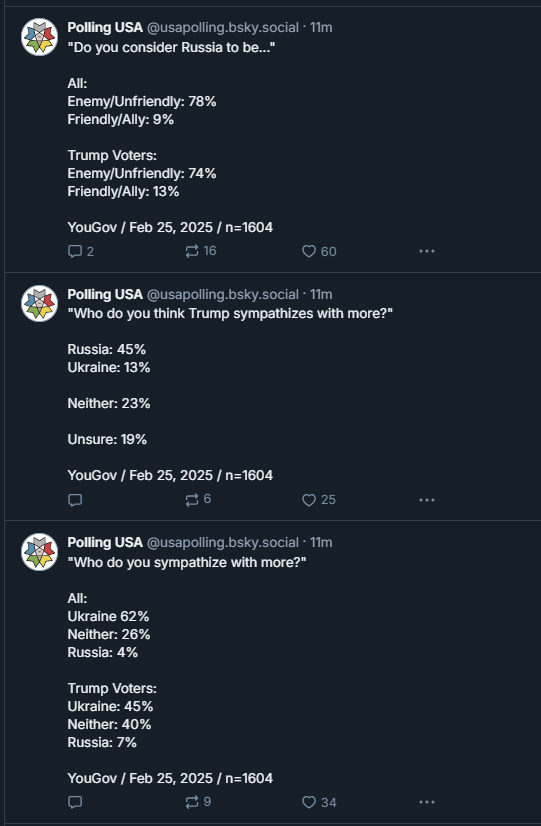Screen dimensions: 541x826
Task: Repost the post with 9 reposts
Action: tap(198, 802)
